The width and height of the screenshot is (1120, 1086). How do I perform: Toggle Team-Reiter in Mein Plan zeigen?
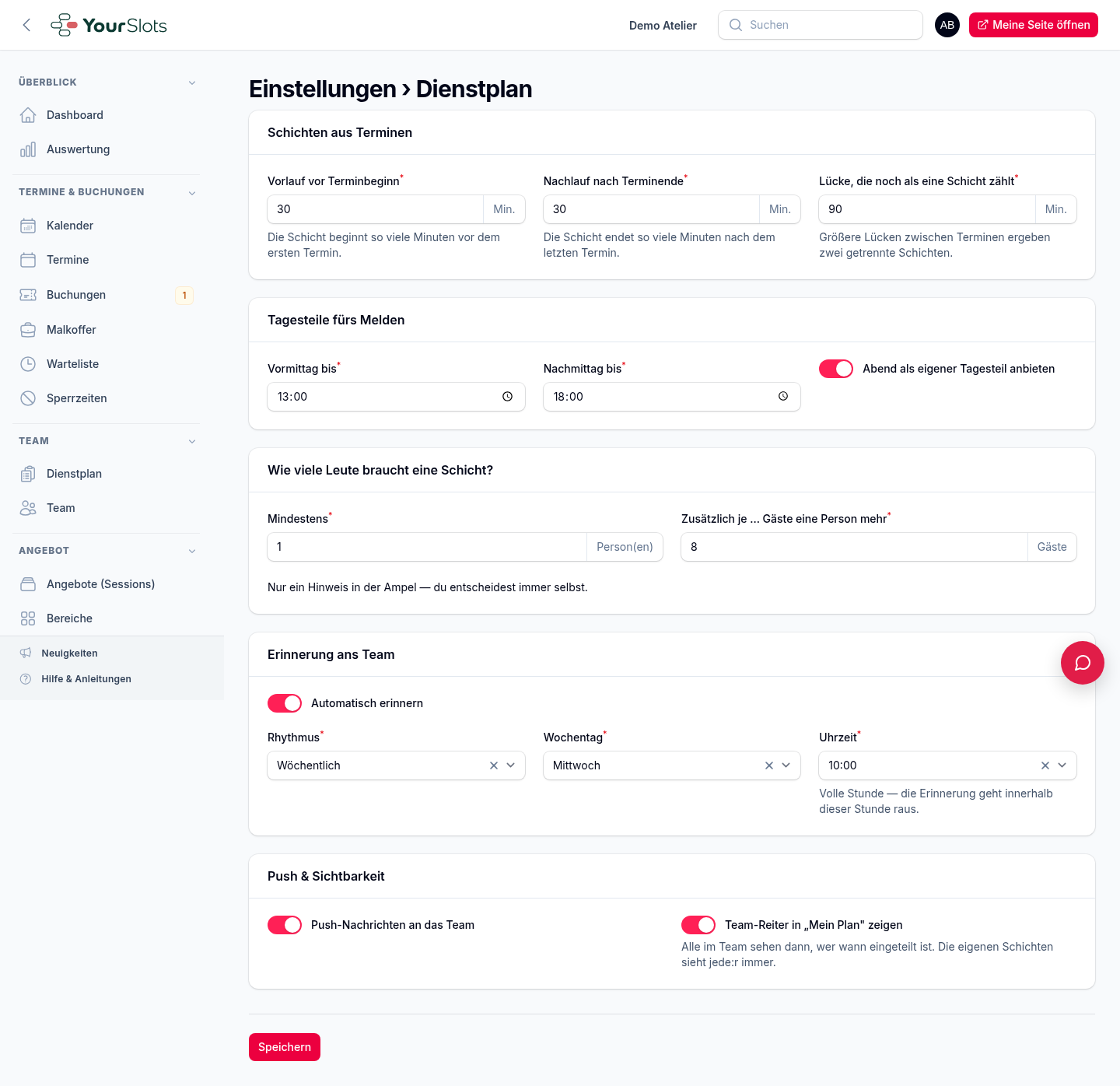[698, 925]
